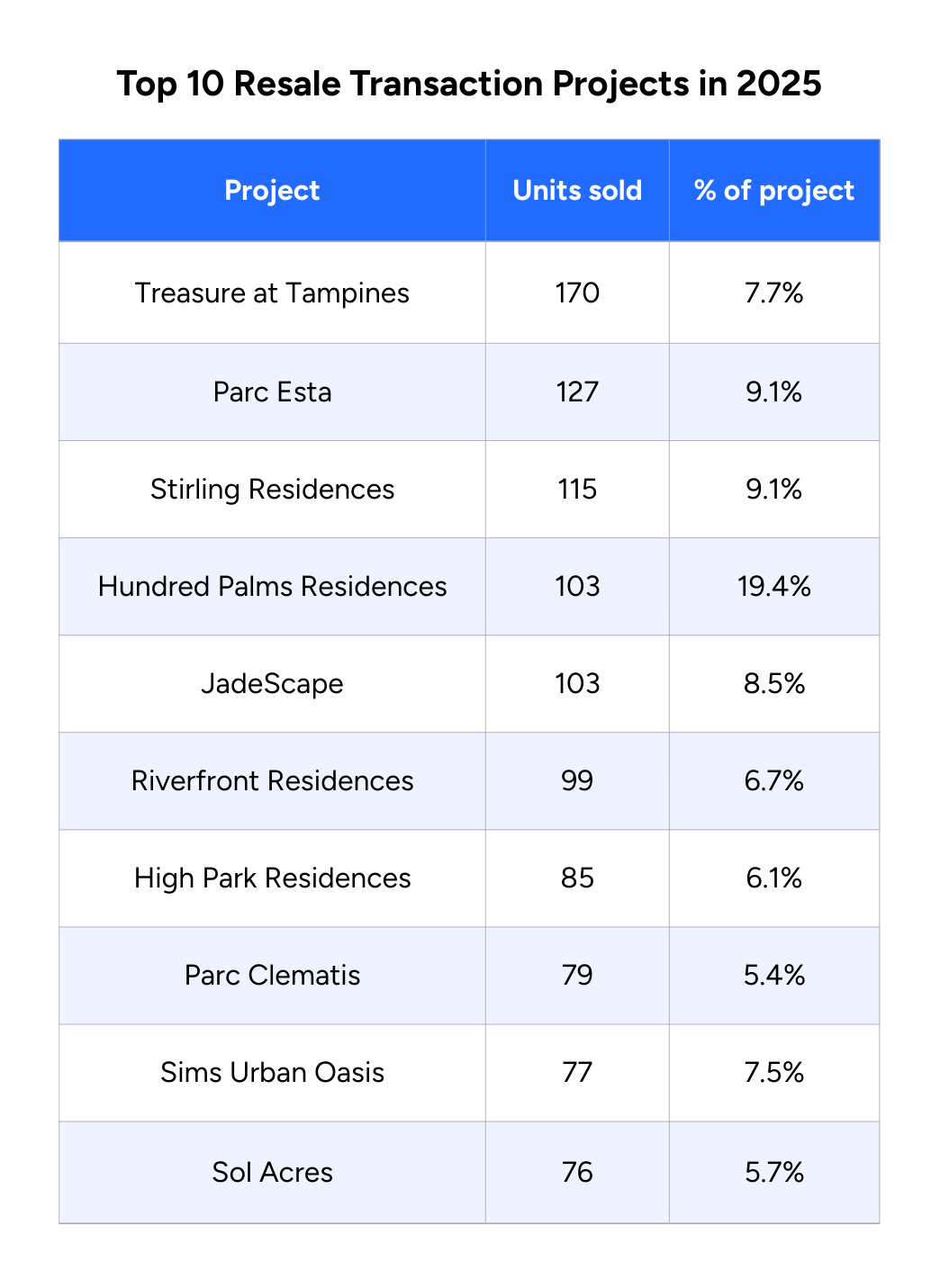
Task: Click the table title heading text
Action: [469, 84]
